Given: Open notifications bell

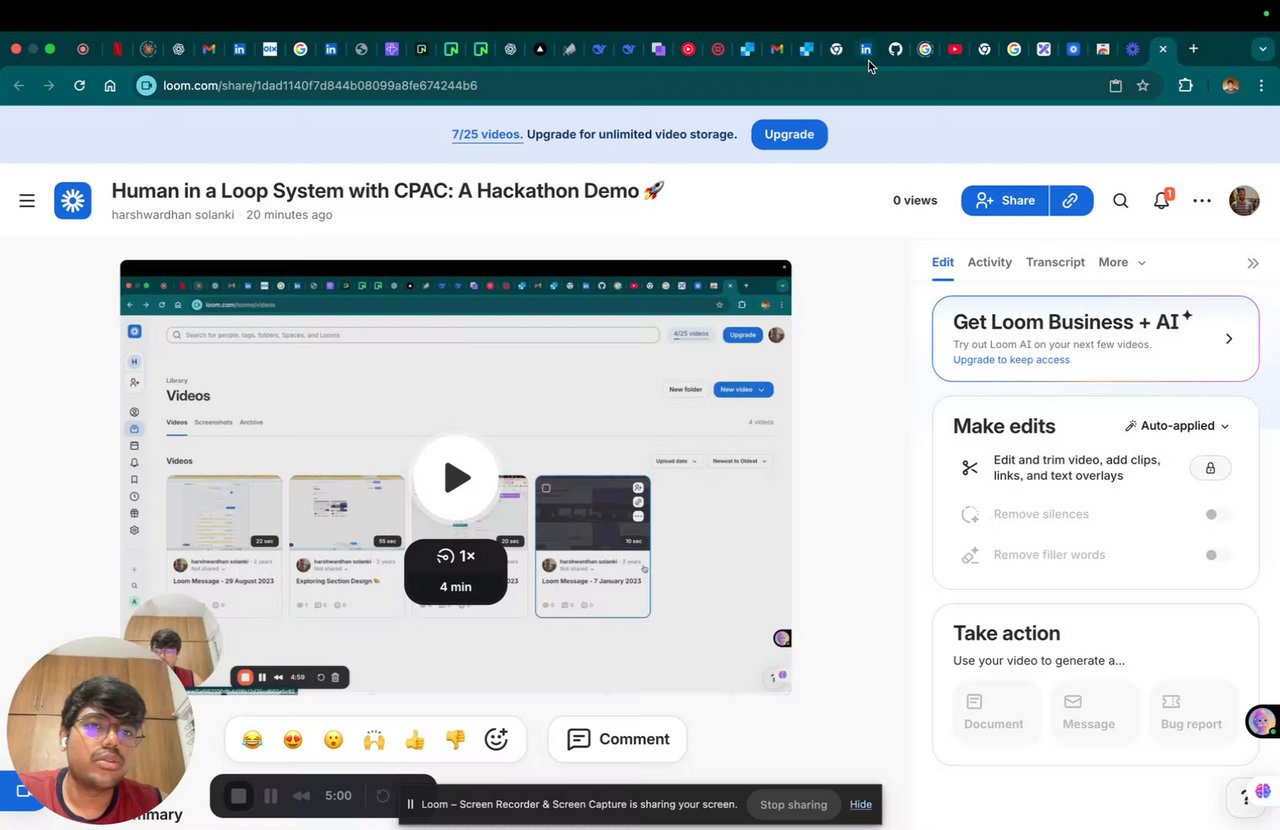Looking at the screenshot, I should click(1162, 201).
